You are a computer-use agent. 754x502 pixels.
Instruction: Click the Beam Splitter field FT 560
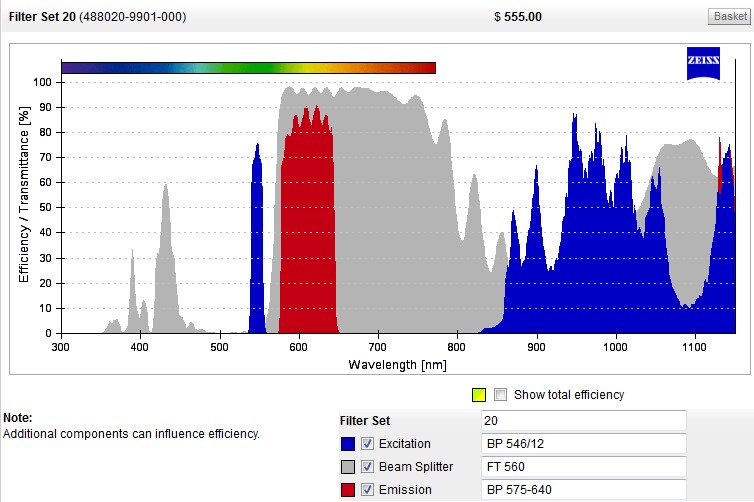point(583,466)
